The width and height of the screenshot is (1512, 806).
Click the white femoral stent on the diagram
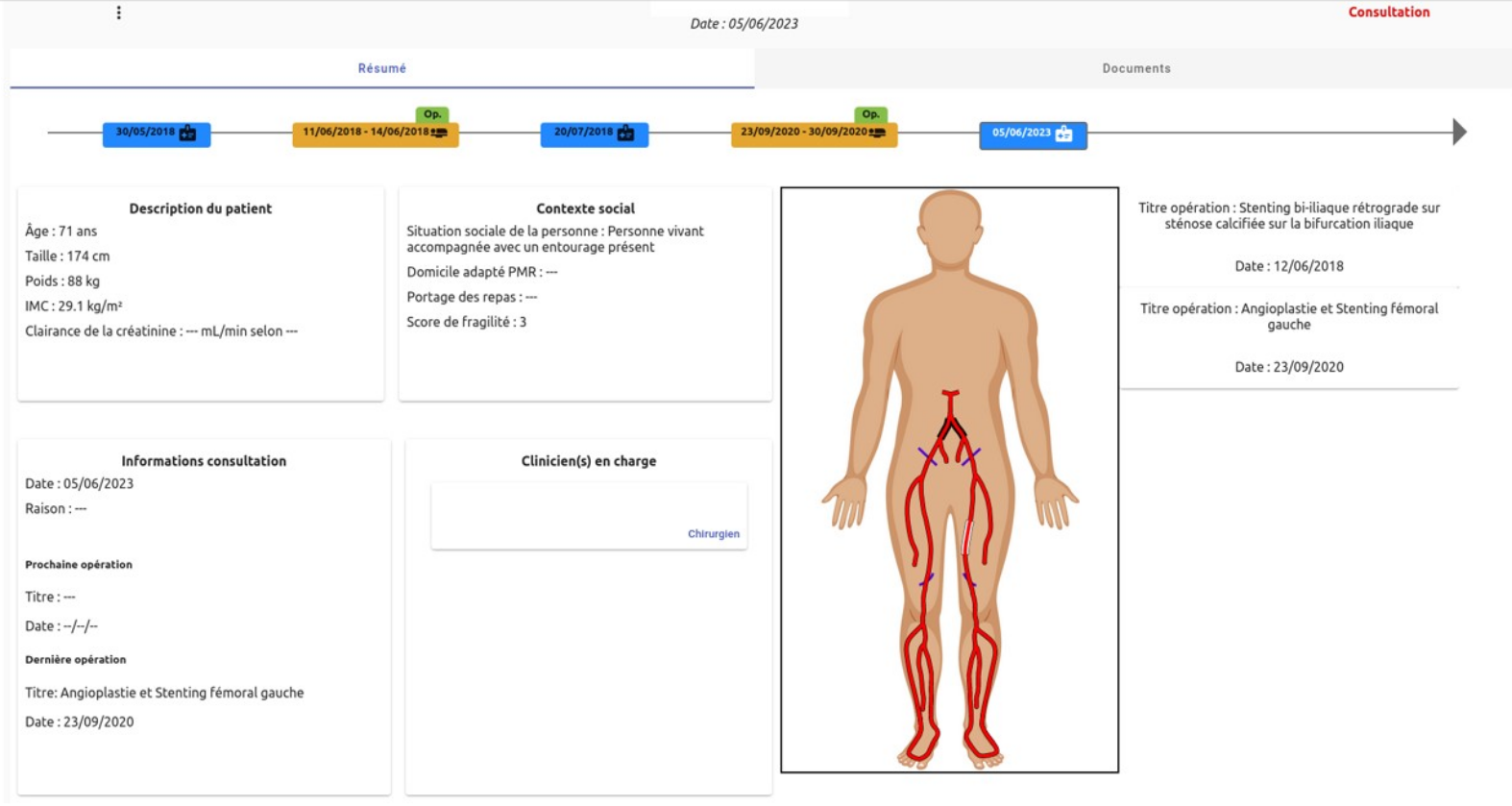click(x=968, y=538)
